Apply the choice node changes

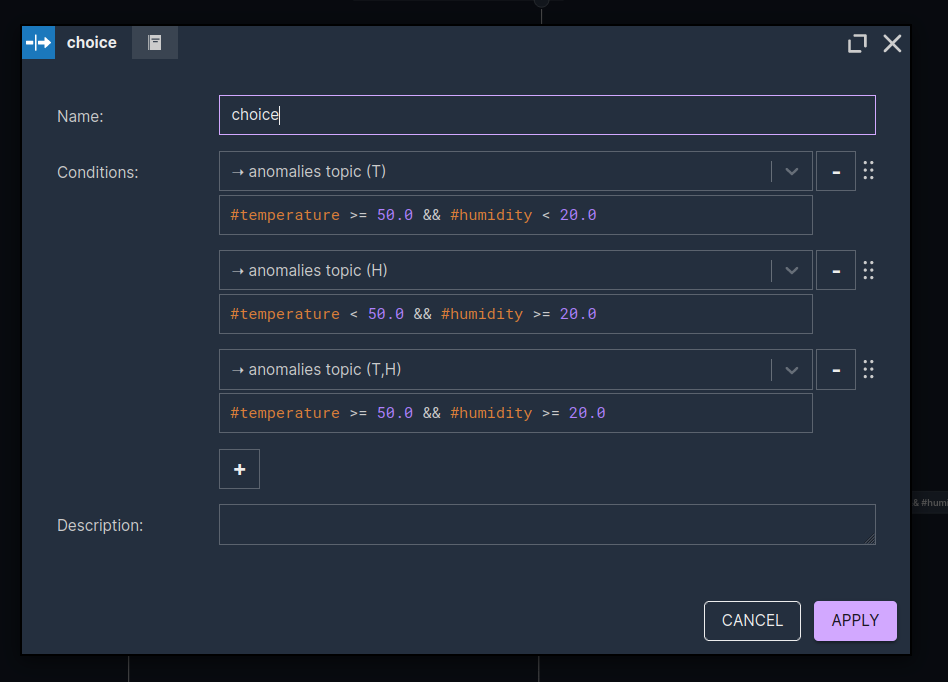click(x=855, y=621)
